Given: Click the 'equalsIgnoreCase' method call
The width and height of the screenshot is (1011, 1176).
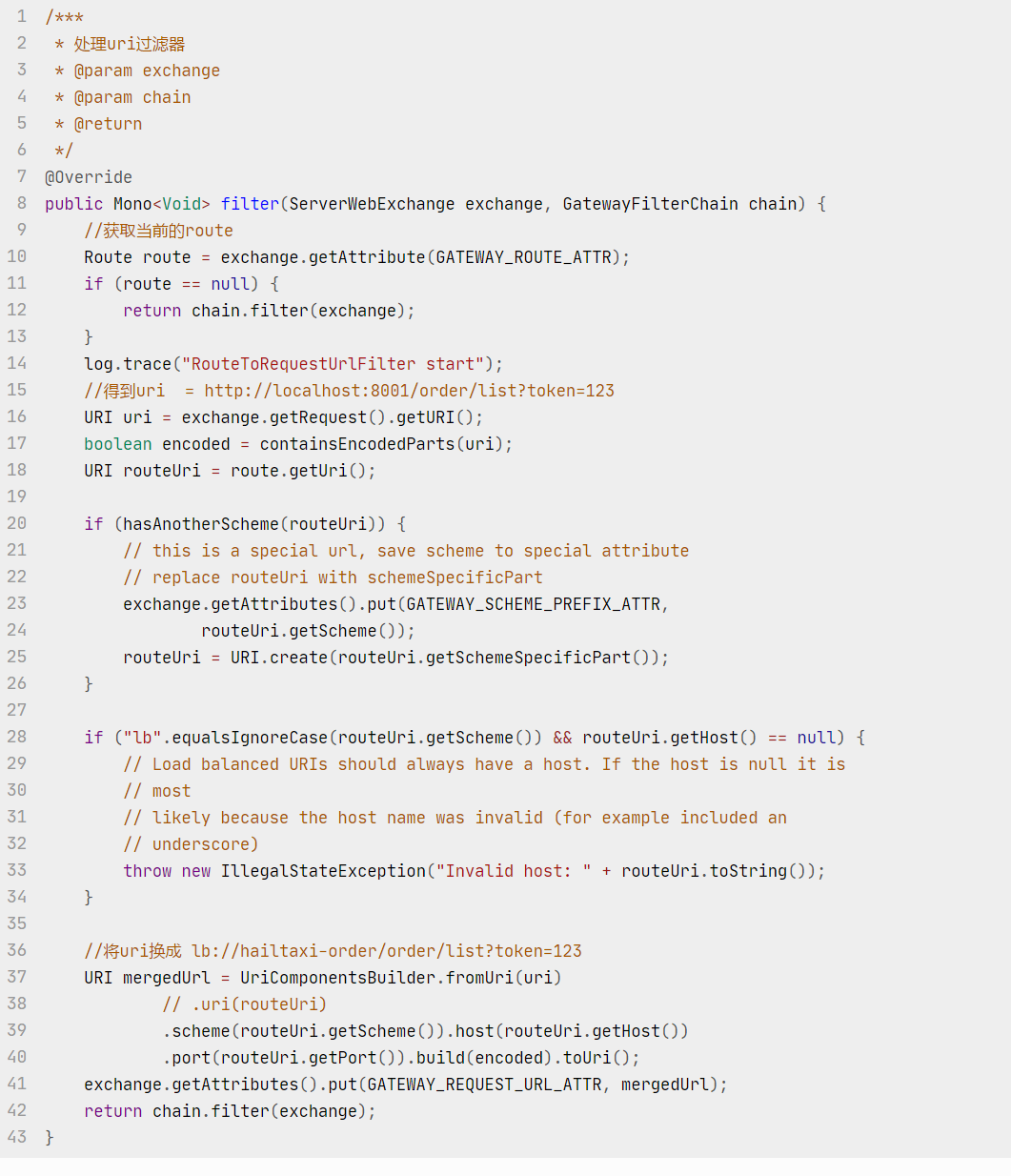Looking at the screenshot, I should coord(250,738).
